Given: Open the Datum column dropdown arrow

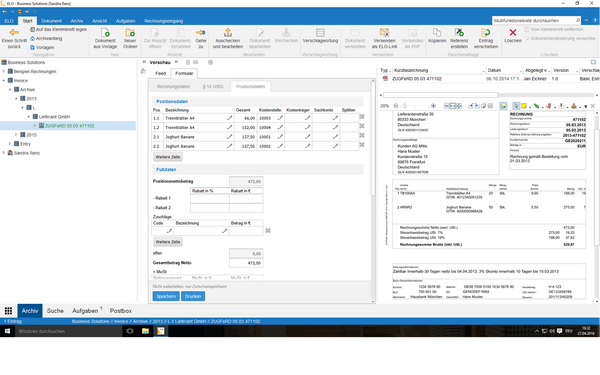Looking at the screenshot, I should pyautogui.click(x=520, y=71).
